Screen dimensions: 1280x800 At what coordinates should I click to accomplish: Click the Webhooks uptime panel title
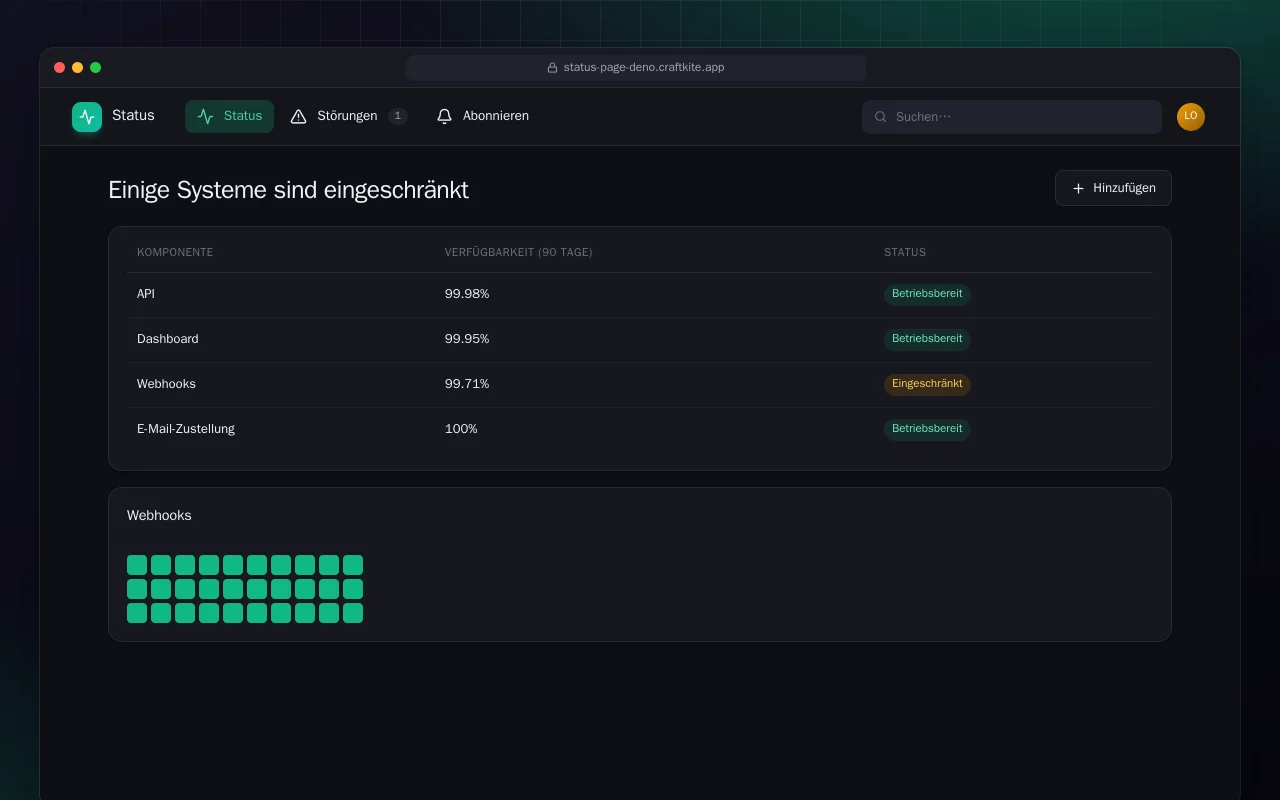coord(159,516)
